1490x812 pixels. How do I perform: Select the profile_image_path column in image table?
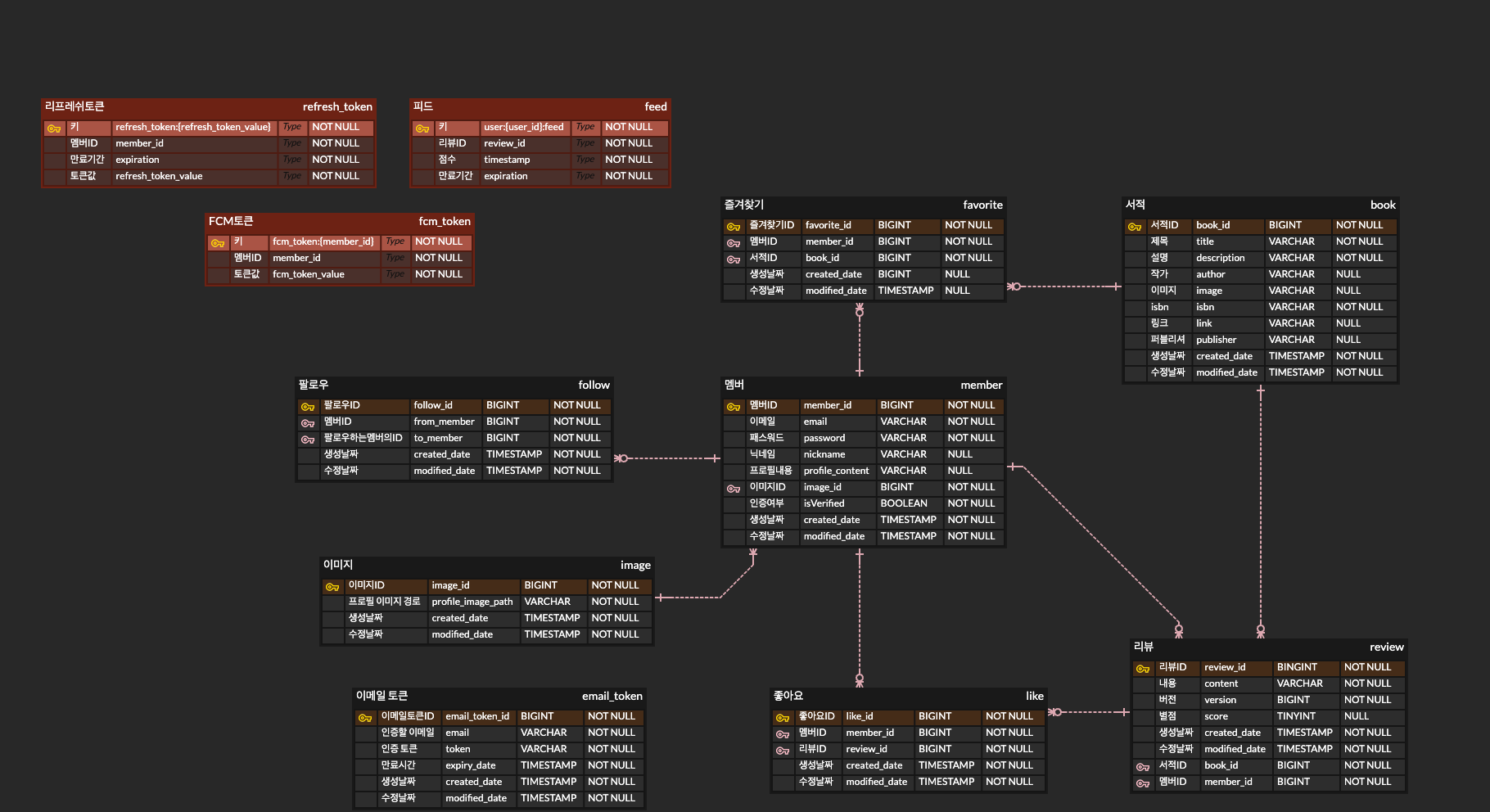click(x=472, y=602)
